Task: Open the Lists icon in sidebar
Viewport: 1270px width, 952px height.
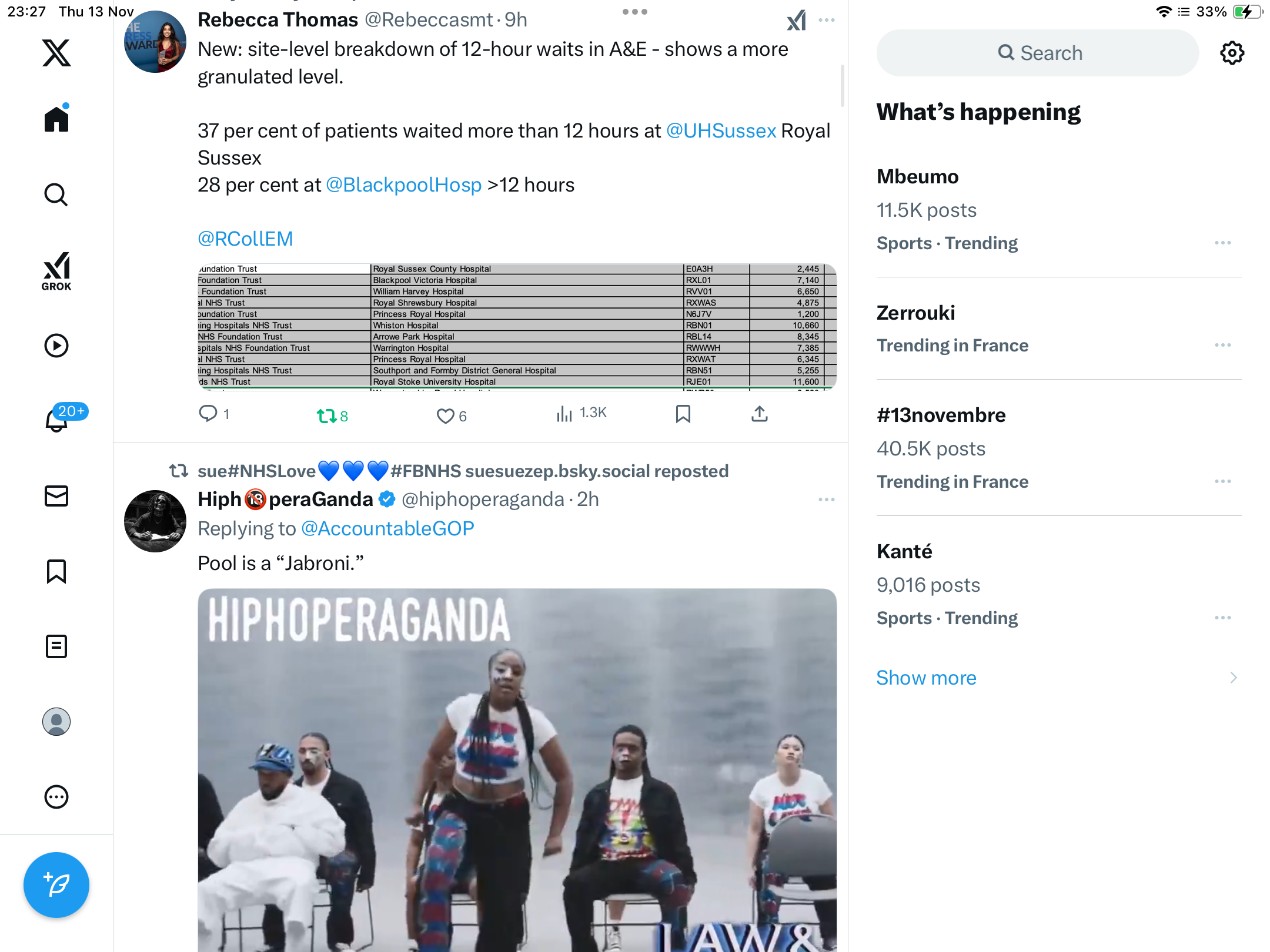Action: pyautogui.click(x=56, y=646)
